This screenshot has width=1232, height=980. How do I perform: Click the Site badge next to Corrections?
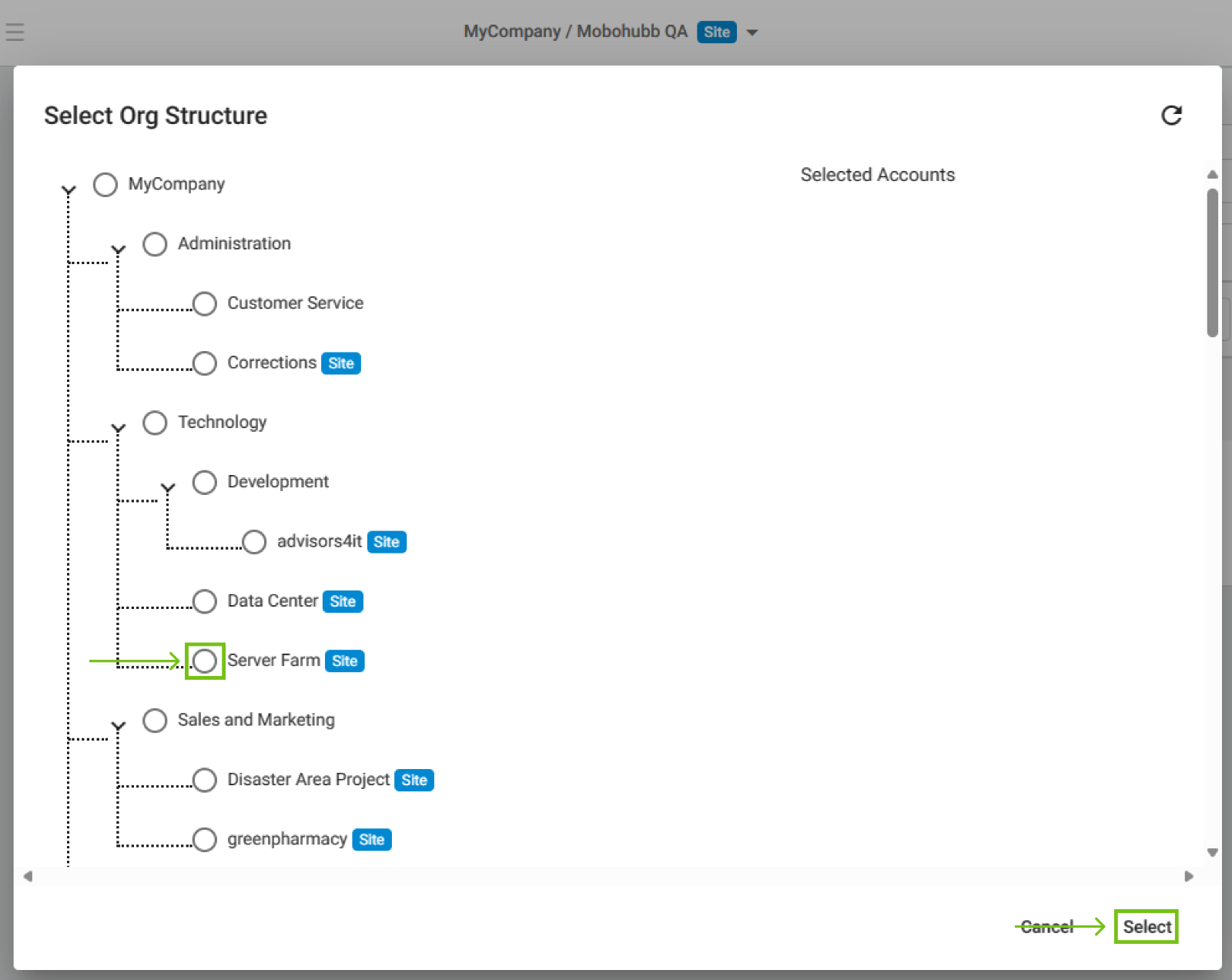point(340,363)
